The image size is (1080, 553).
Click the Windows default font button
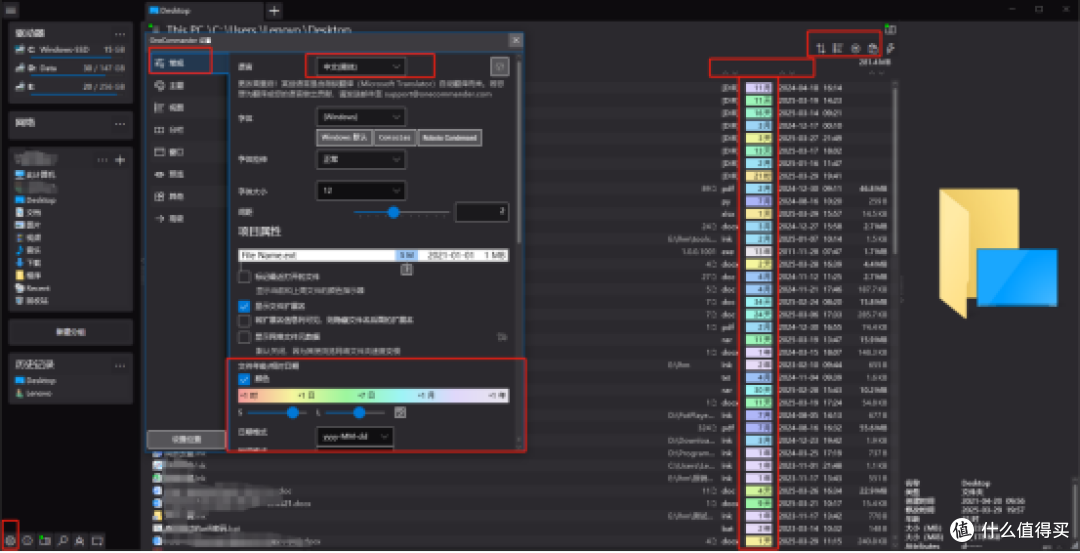pyautogui.click(x=344, y=138)
